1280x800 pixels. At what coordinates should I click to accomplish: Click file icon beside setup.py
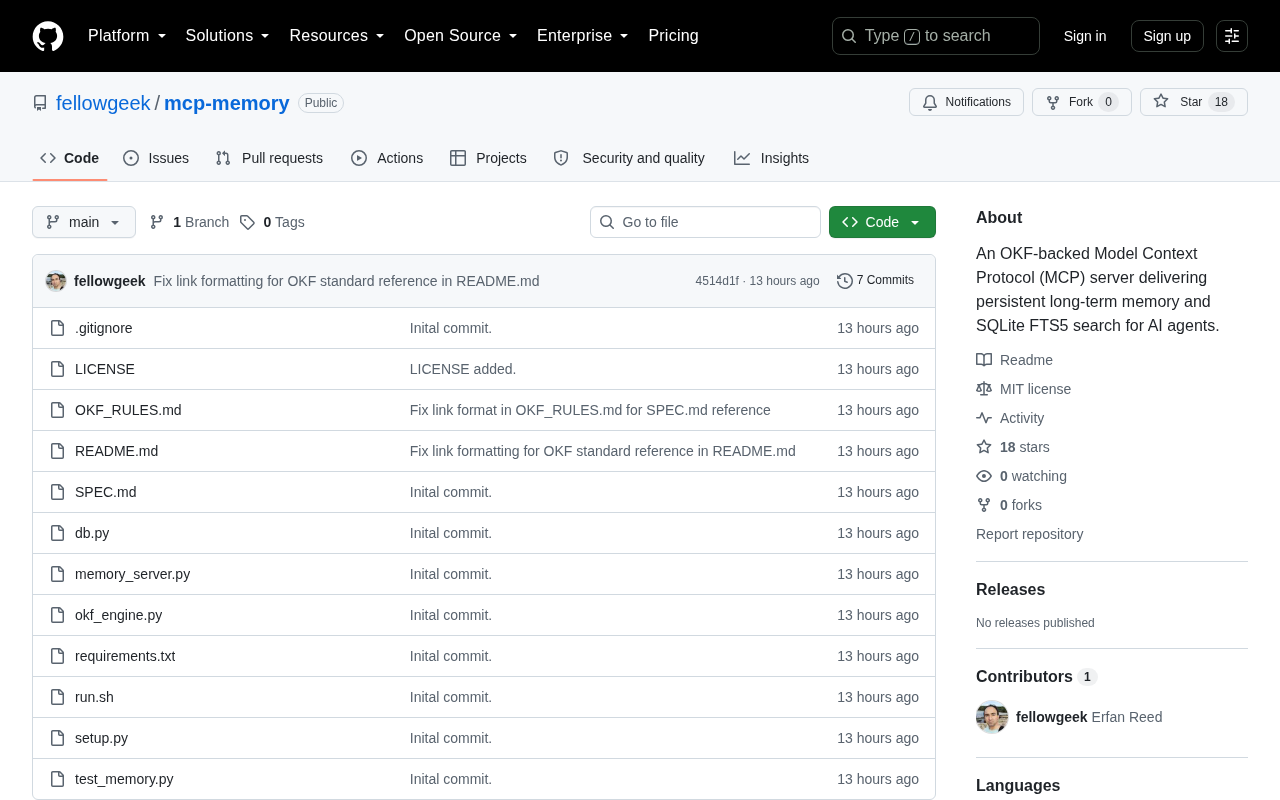point(58,738)
